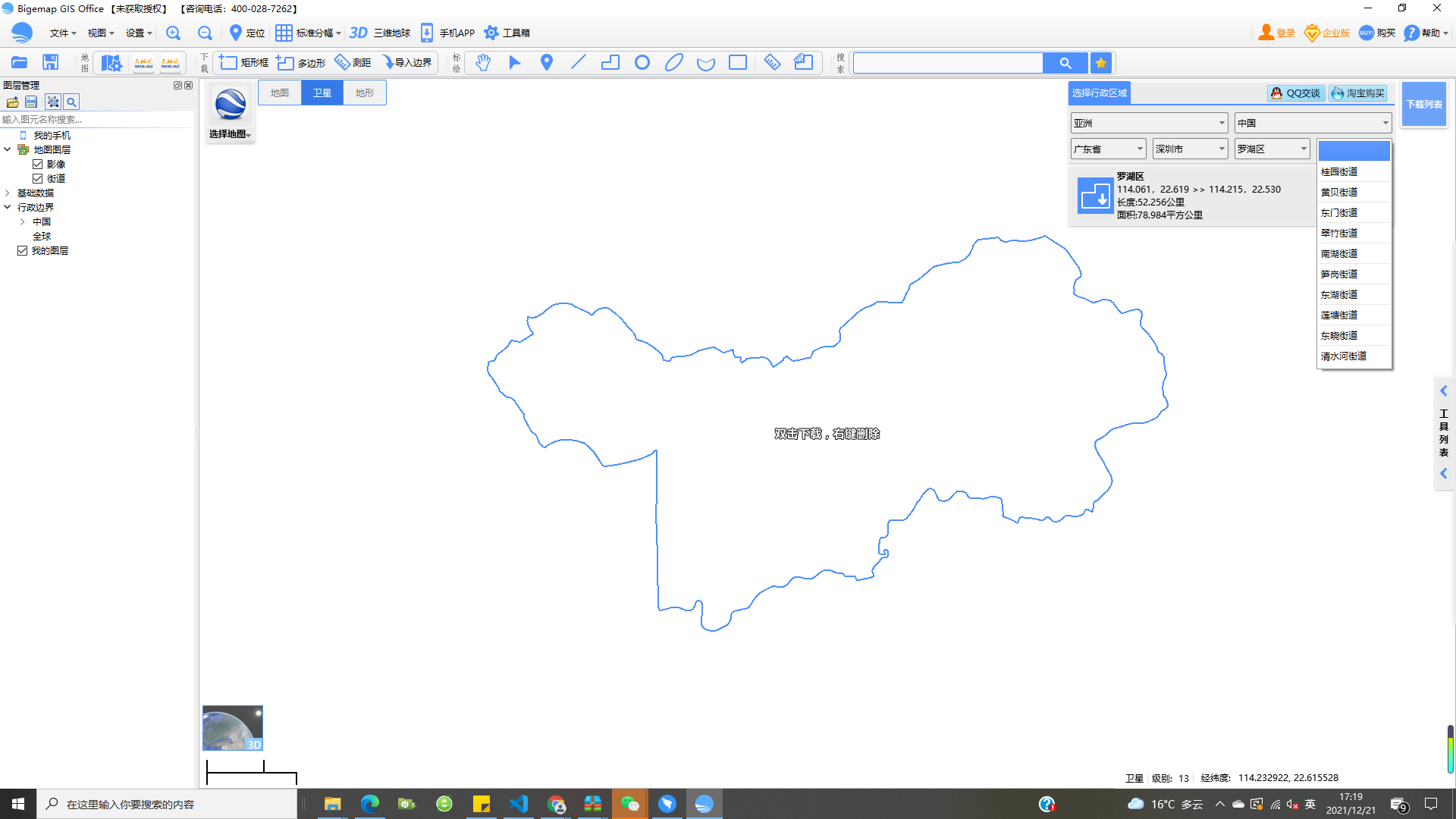Click the rectangle download frame tool
The image size is (1456, 819).
point(243,63)
